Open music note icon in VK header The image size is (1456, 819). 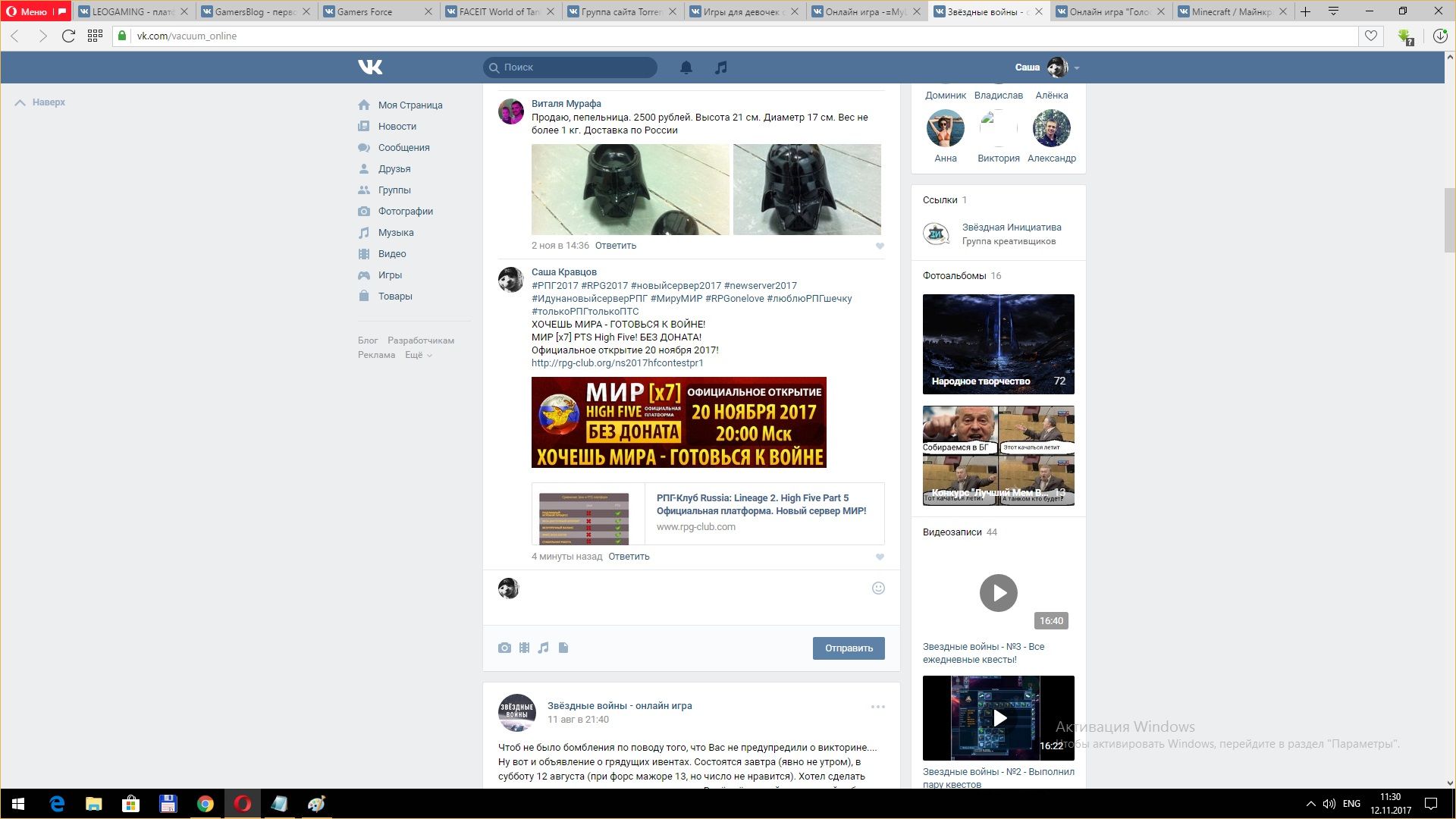click(x=721, y=67)
